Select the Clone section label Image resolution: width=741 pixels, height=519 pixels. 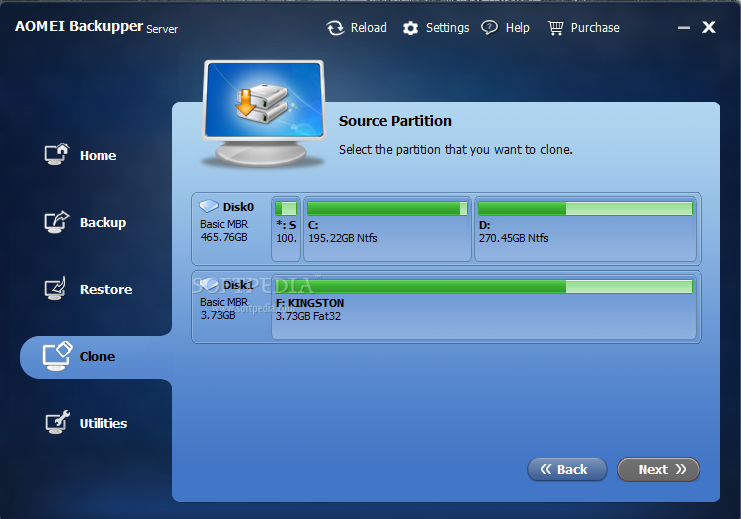[97, 356]
